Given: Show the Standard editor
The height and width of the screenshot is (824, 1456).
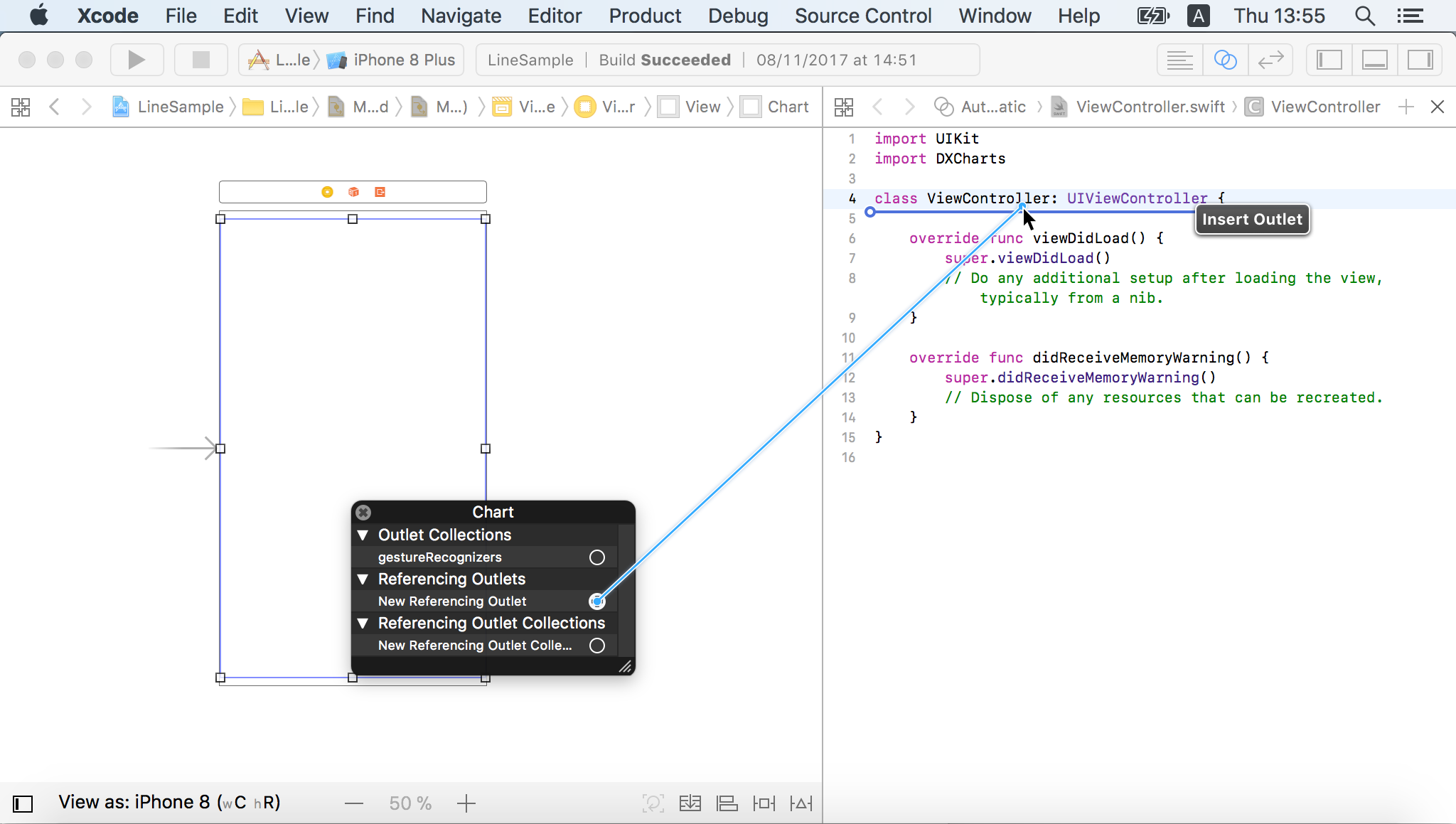Looking at the screenshot, I should [x=1179, y=60].
